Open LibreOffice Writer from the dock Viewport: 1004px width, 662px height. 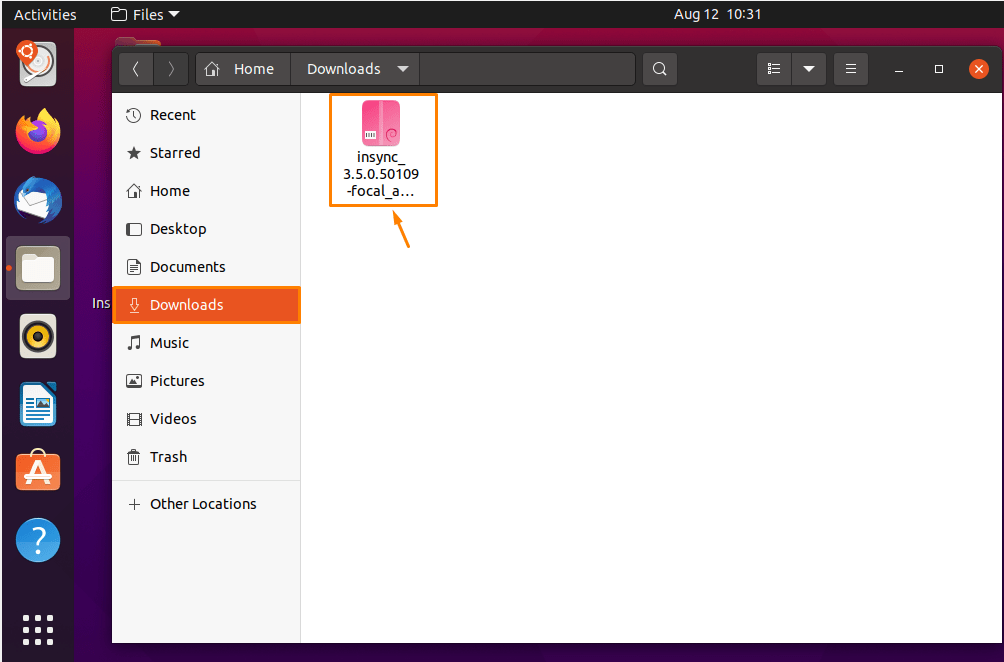click(37, 404)
